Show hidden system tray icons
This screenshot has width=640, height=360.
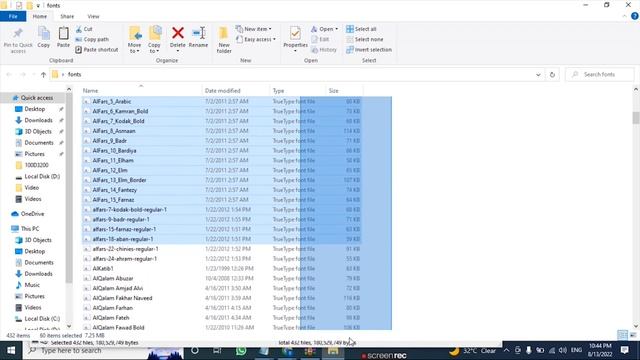tap(506, 350)
